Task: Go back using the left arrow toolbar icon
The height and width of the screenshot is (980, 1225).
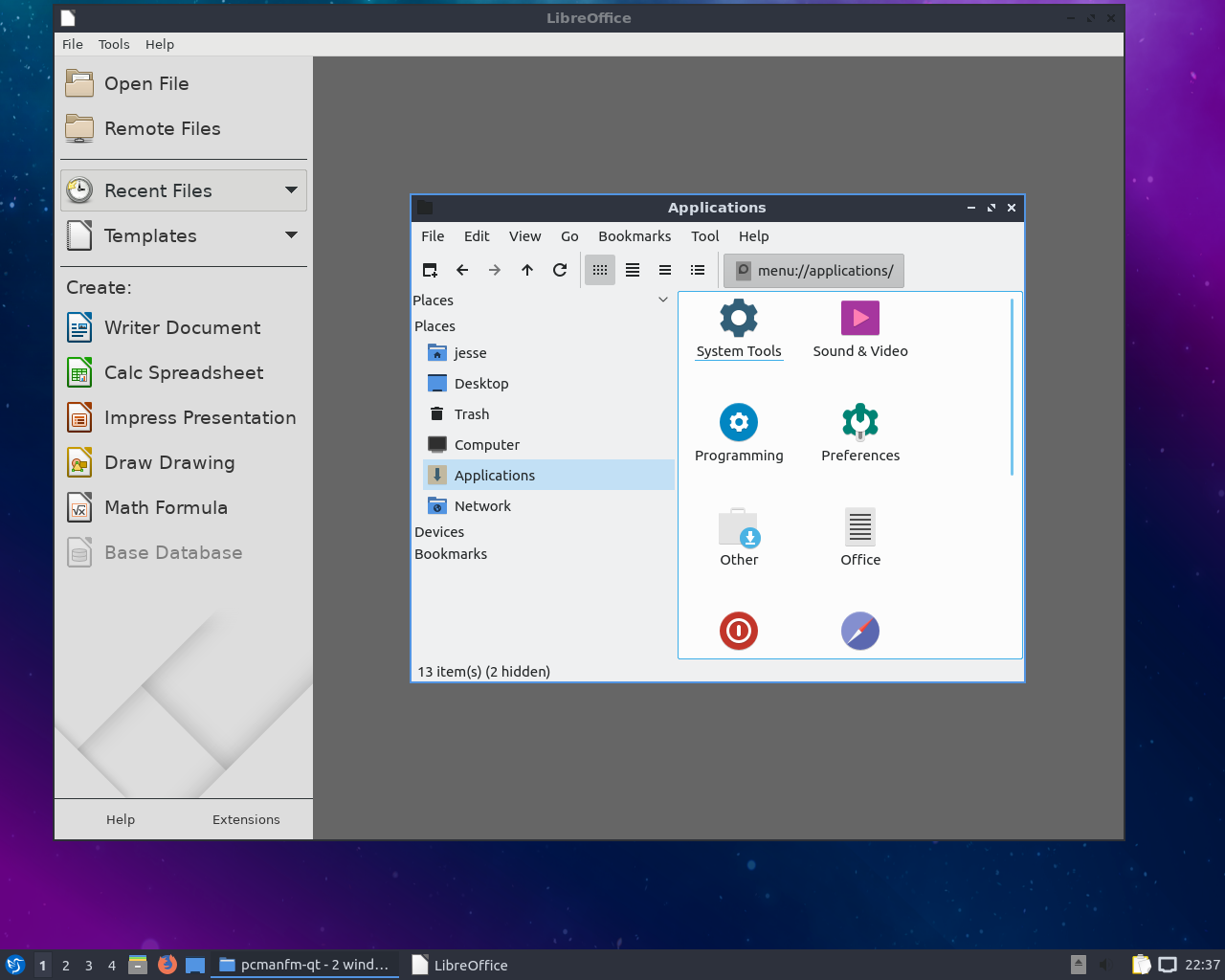Action: pos(462,270)
